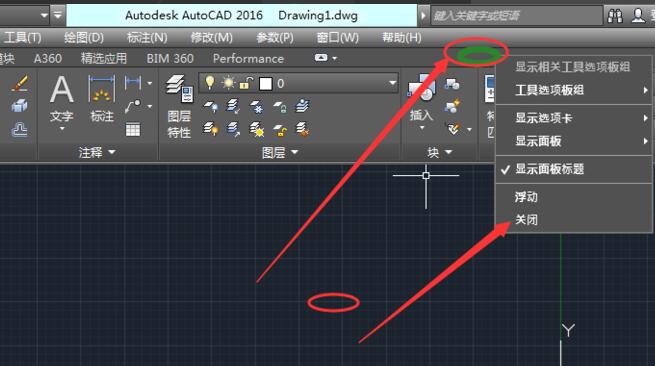Open the 绘图(D) menu

click(x=84, y=38)
